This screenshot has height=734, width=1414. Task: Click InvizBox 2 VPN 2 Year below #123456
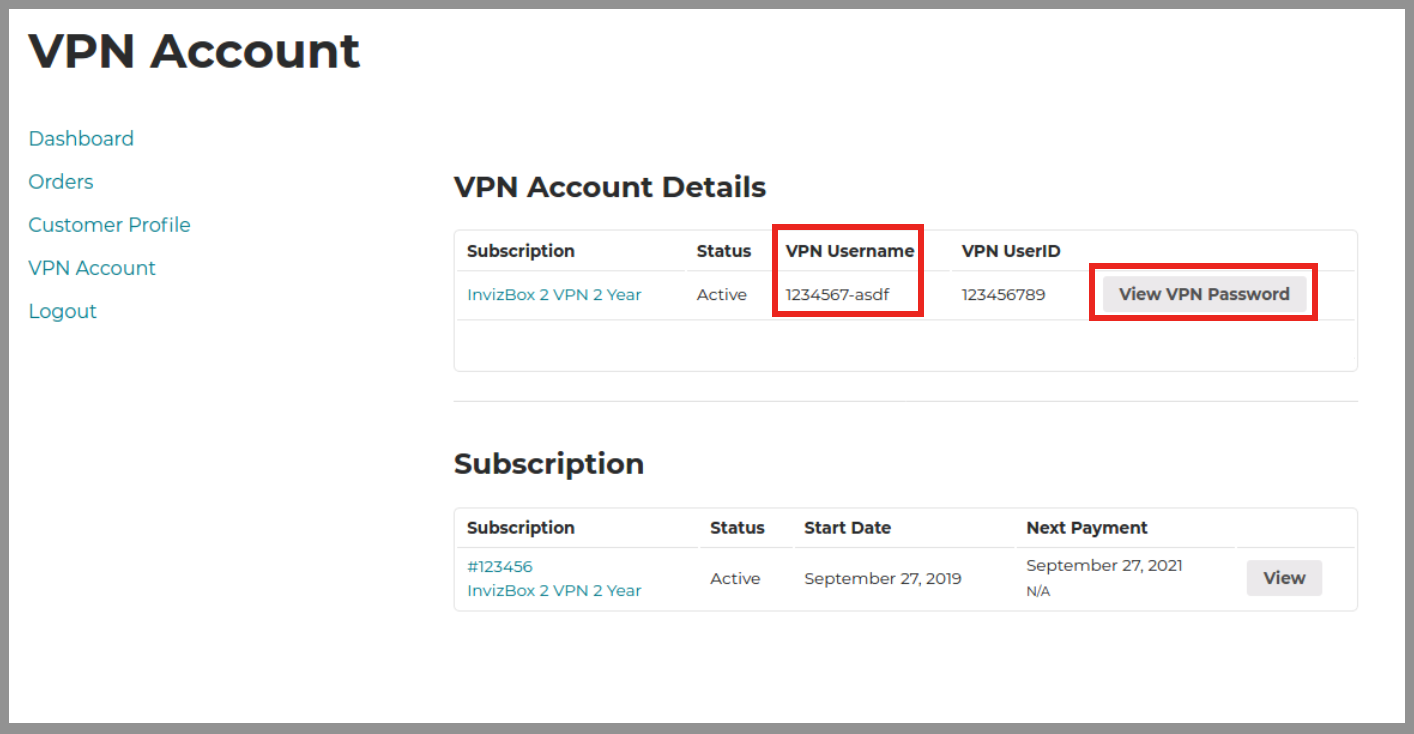pyautogui.click(x=554, y=591)
